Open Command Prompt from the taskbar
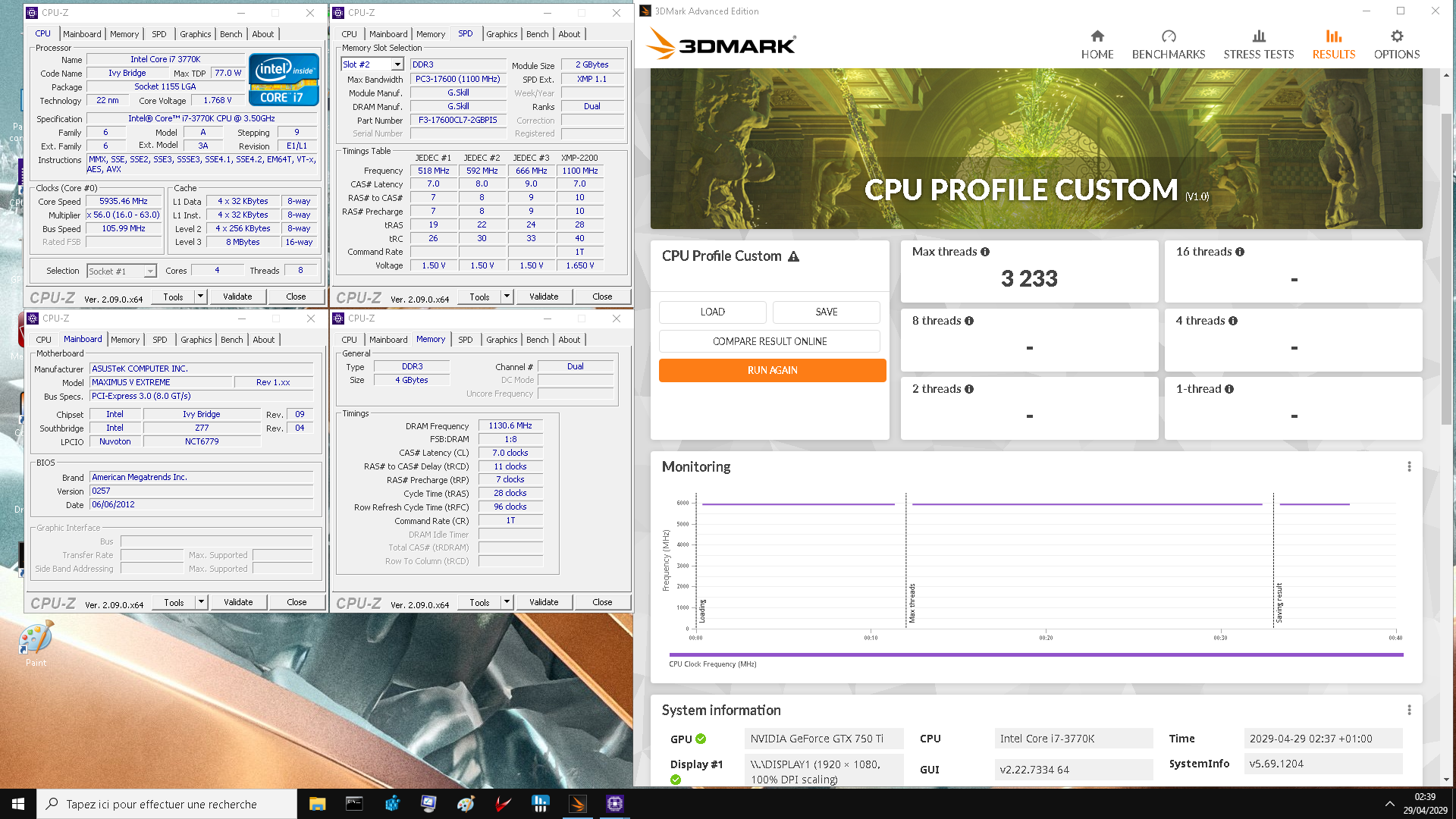1456x819 pixels. click(x=354, y=804)
